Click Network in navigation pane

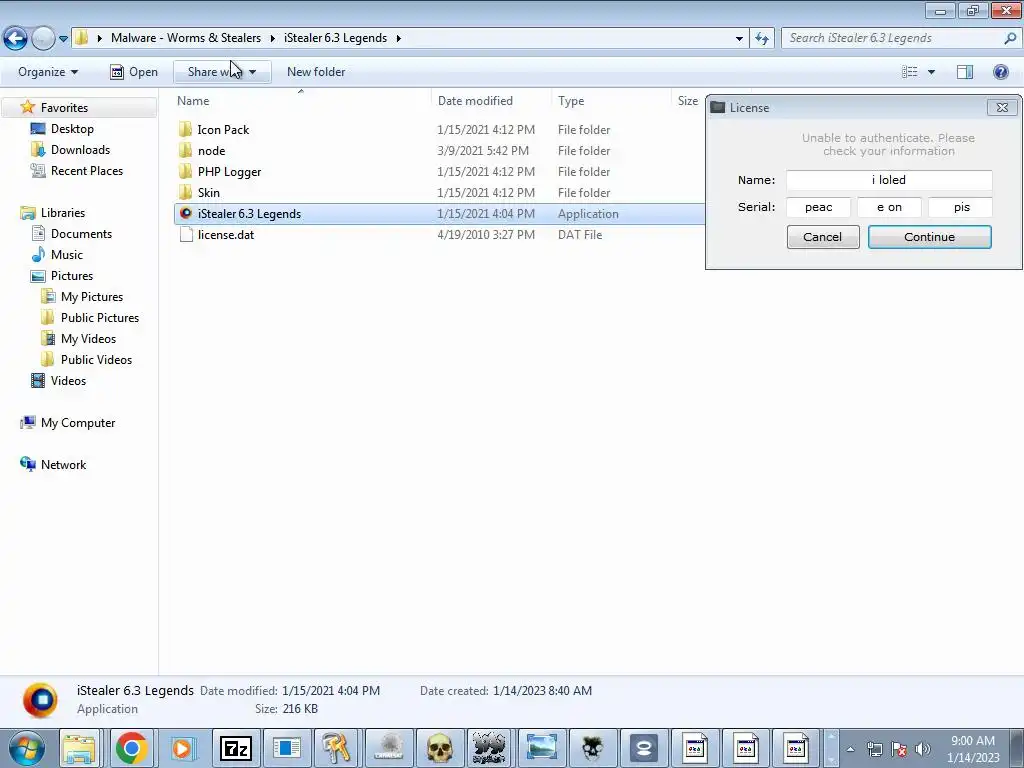(x=63, y=464)
